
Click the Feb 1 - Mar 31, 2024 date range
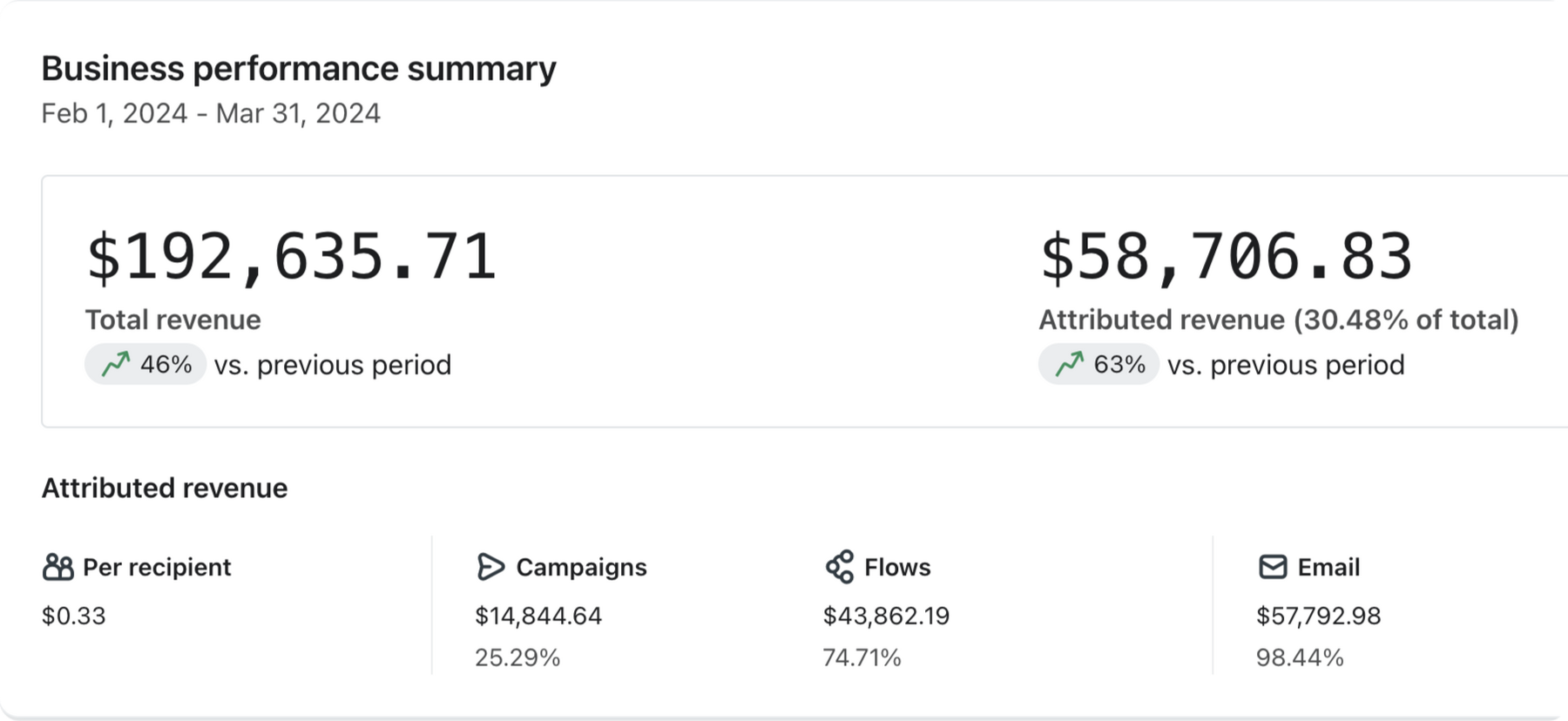tap(211, 114)
